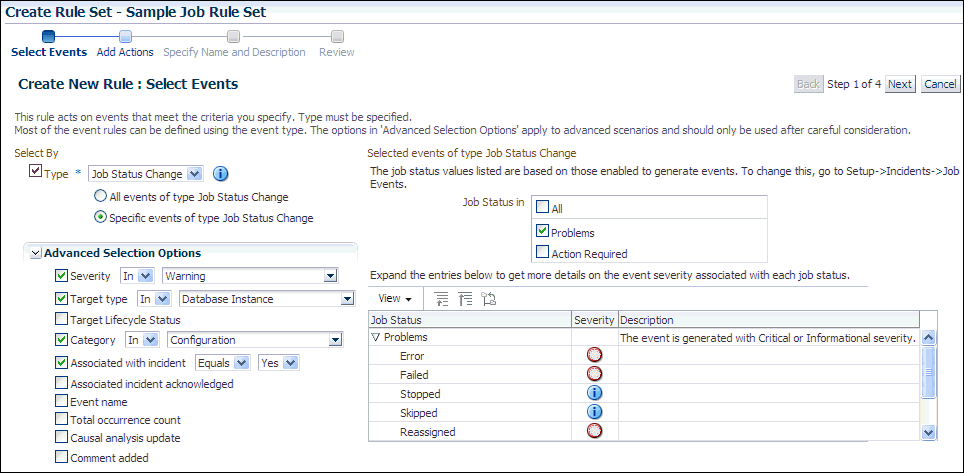Check Causal analysis update checkbox
The image size is (964, 473).
(61, 437)
